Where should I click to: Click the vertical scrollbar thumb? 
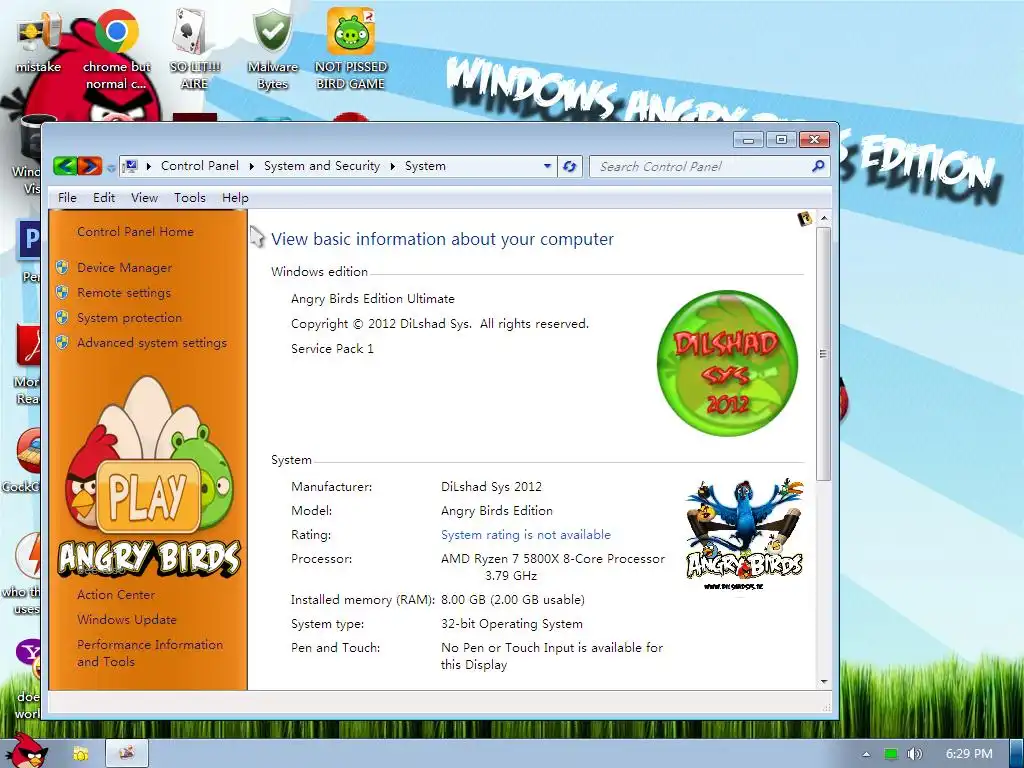(824, 353)
